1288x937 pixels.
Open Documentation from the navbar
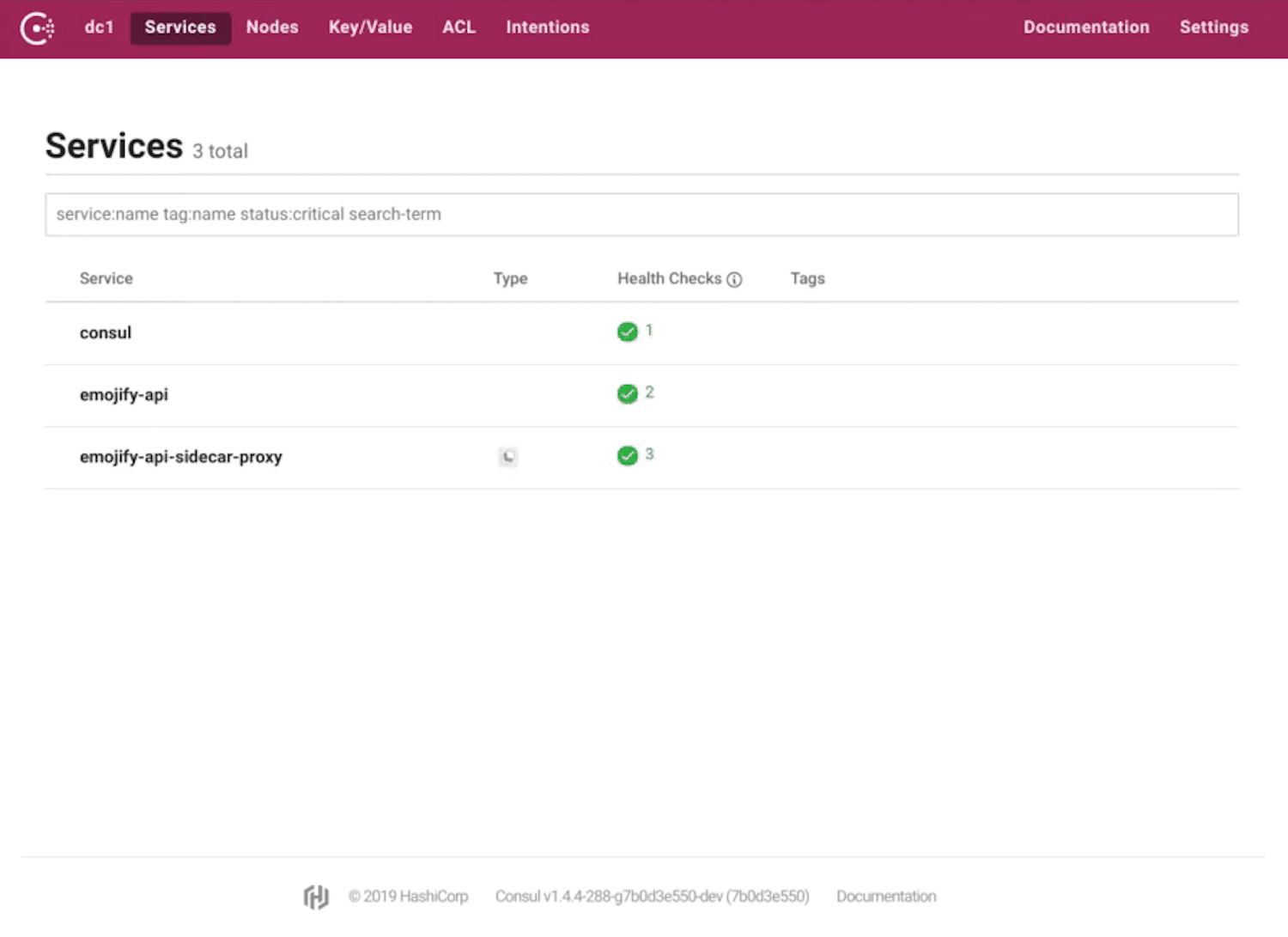click(x=1085, y=27)
